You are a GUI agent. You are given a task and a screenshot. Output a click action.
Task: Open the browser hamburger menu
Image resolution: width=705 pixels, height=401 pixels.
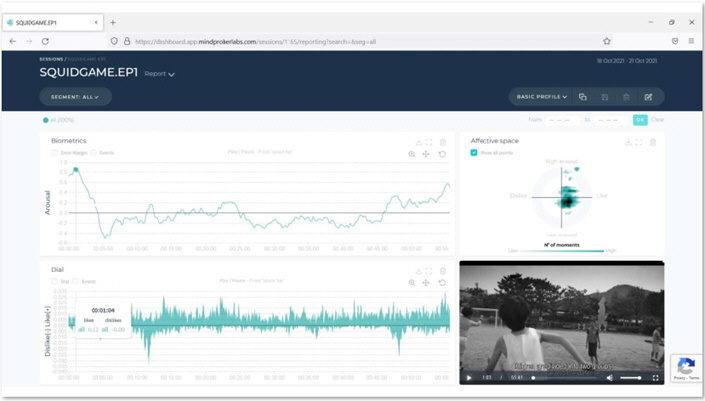tap(691, 41)
